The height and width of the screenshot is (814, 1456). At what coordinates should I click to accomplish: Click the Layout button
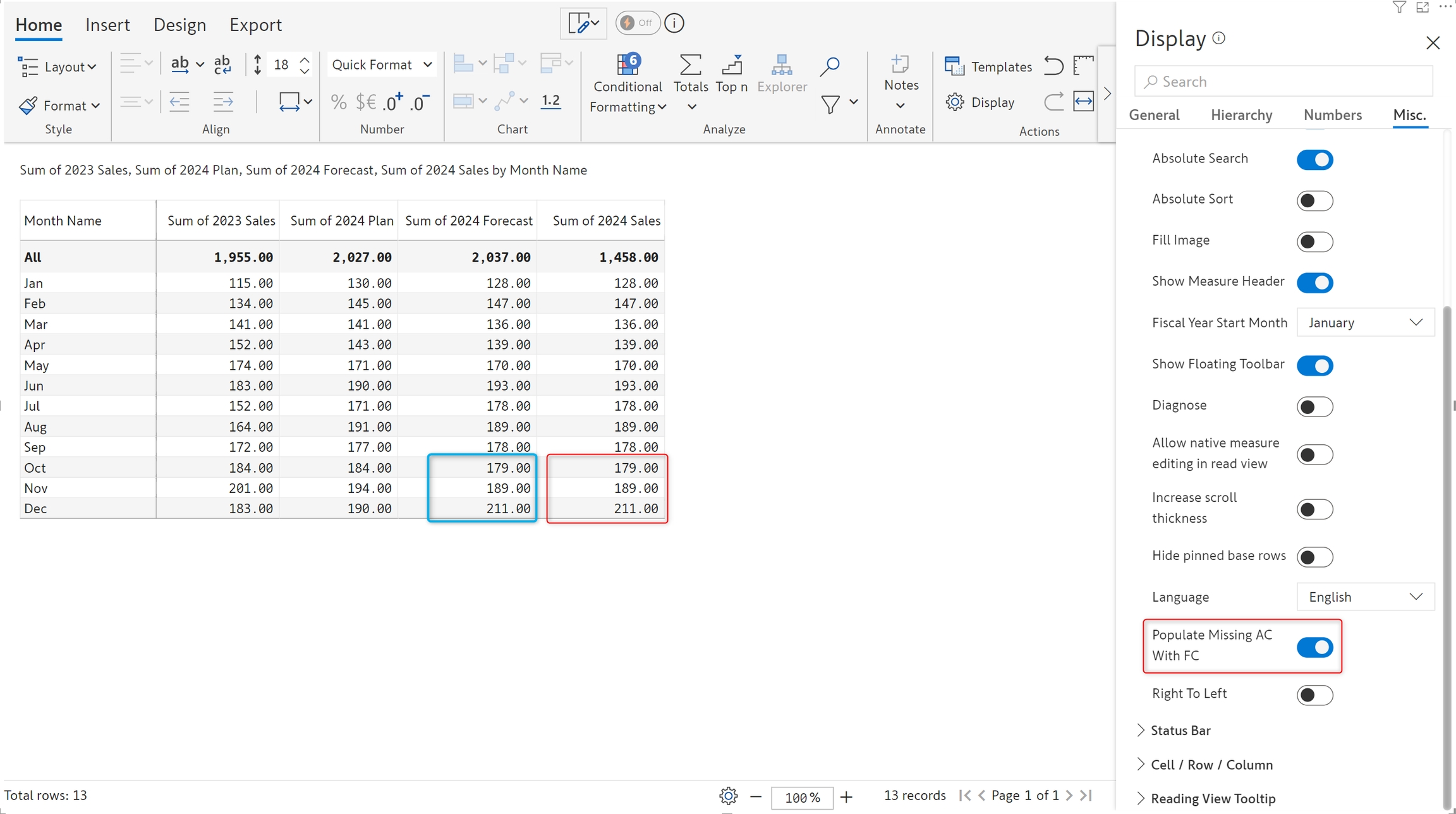click(58, 67)
